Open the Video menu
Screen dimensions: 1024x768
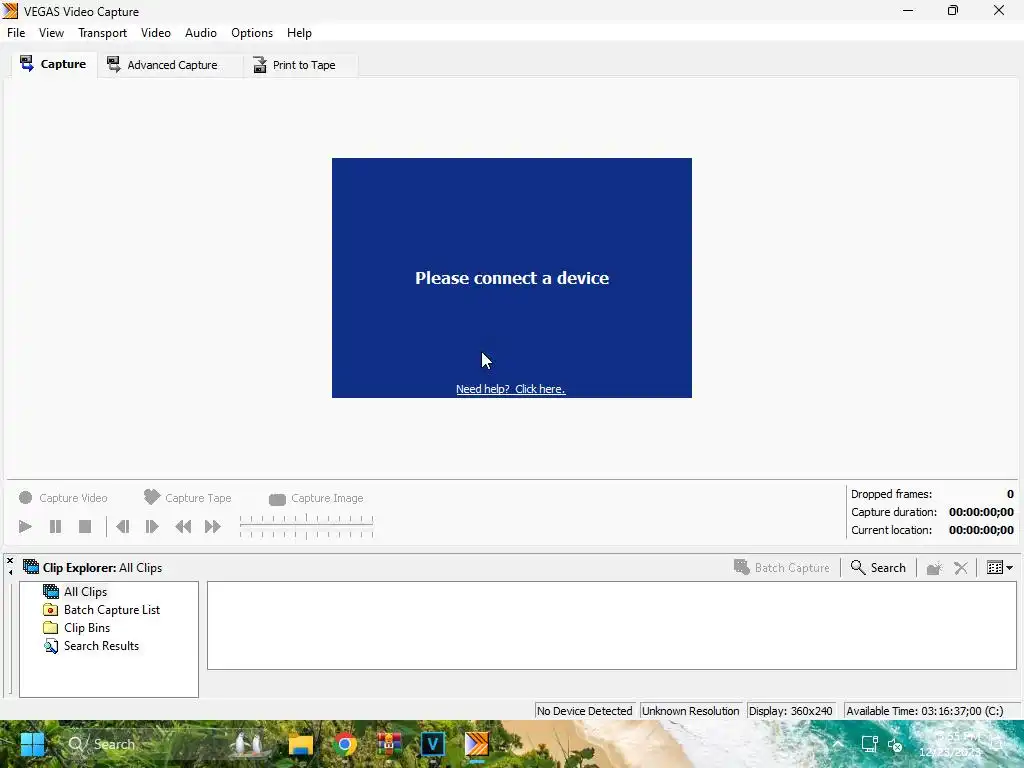point(155,33)
